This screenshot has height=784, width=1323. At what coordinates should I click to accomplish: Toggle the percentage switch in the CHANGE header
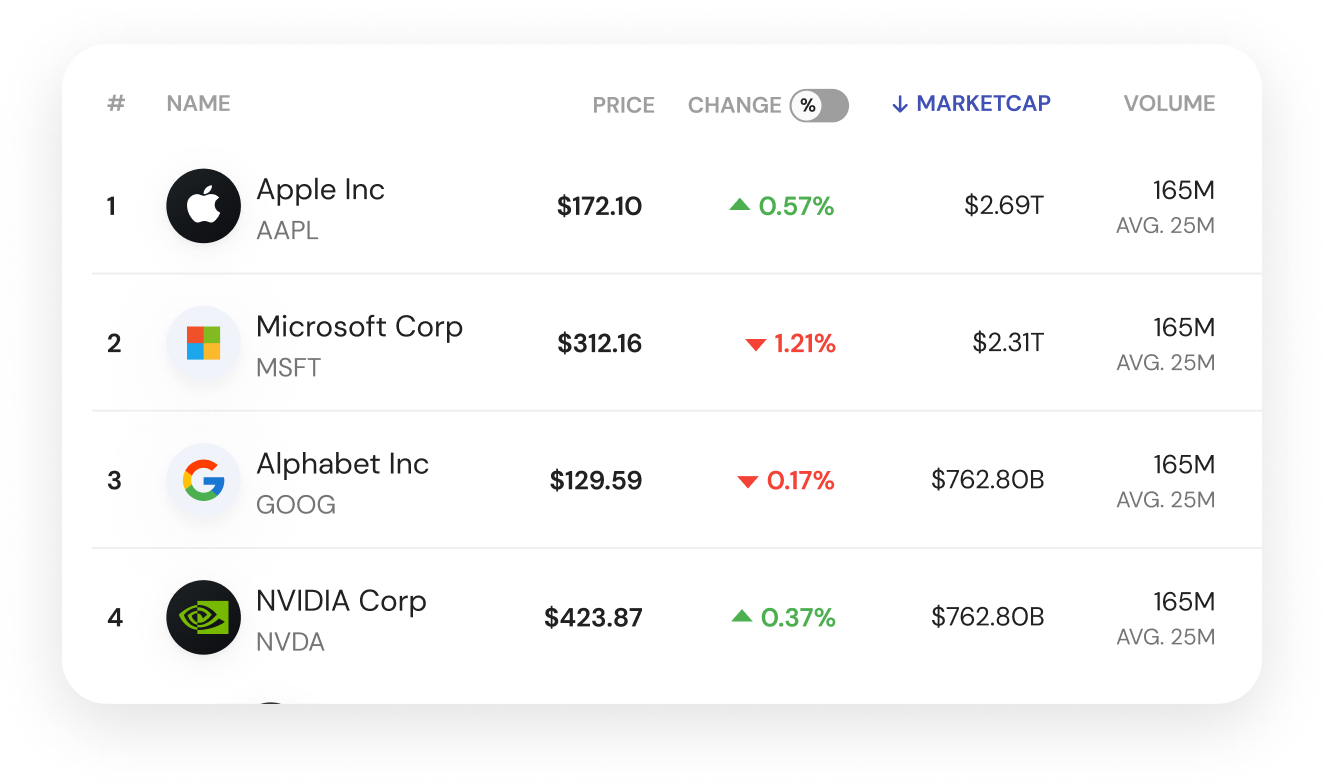[820, 105]
